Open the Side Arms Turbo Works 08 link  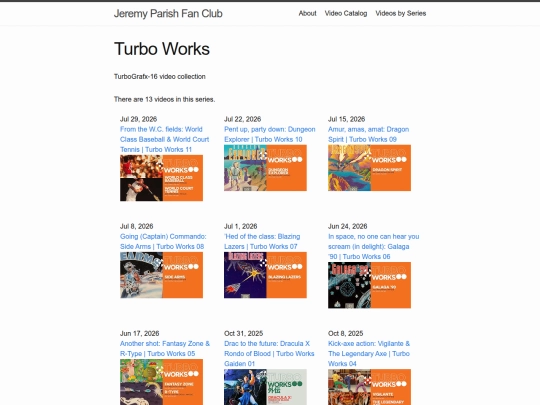point(163,241)
